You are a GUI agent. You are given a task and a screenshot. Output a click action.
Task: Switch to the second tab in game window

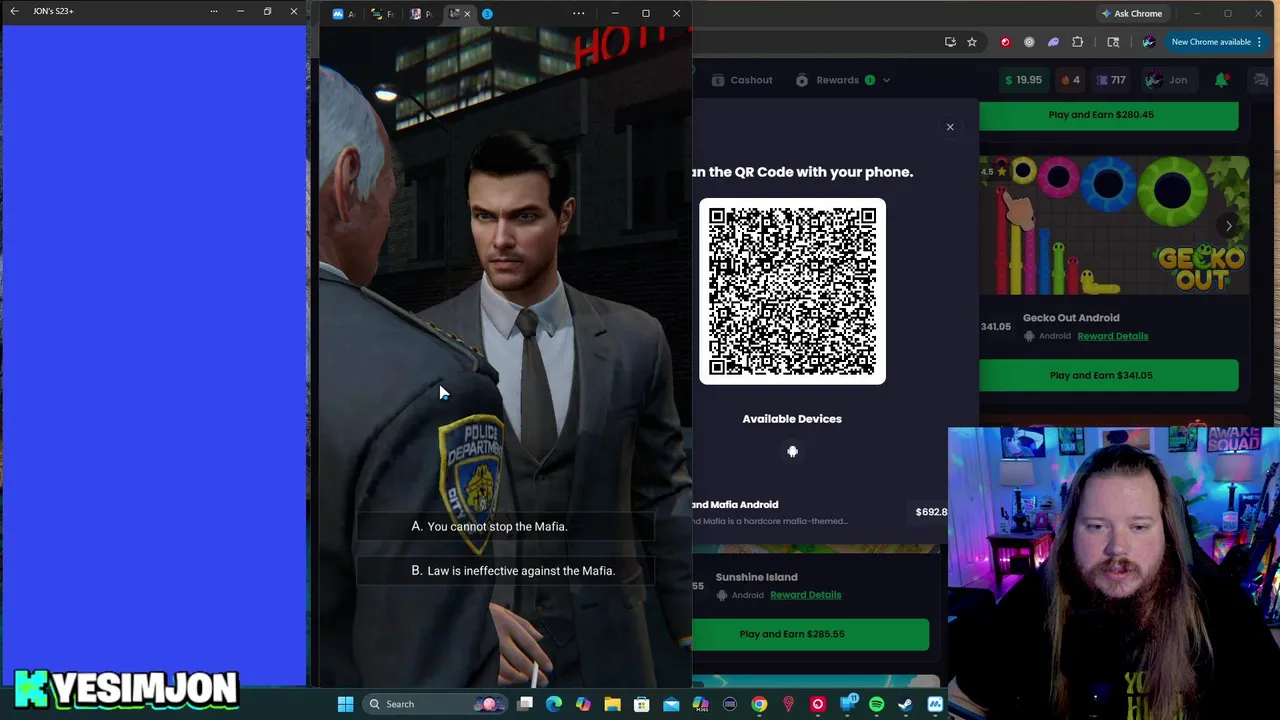(382, 14)
